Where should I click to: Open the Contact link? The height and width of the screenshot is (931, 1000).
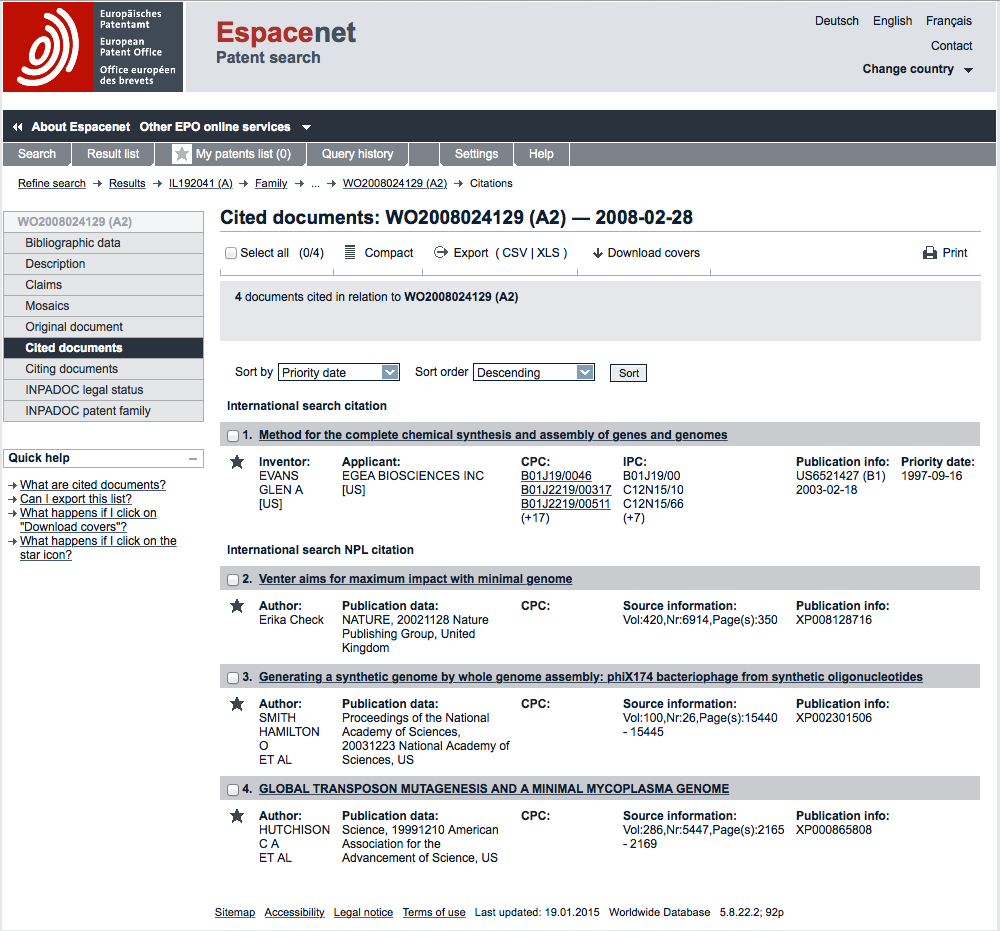click(952, 46)
